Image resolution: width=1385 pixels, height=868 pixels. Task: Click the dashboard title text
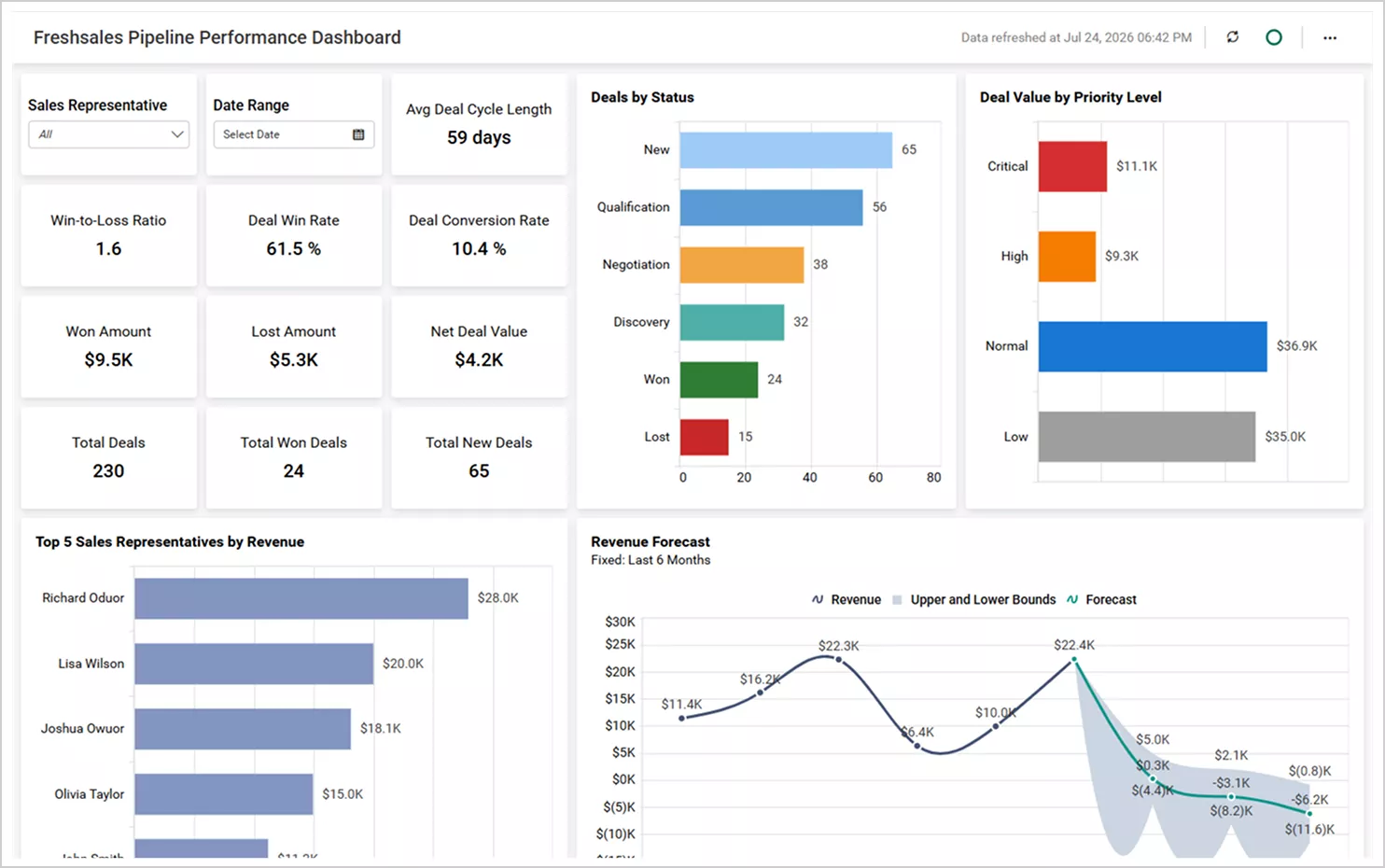[x=217, y=37]
